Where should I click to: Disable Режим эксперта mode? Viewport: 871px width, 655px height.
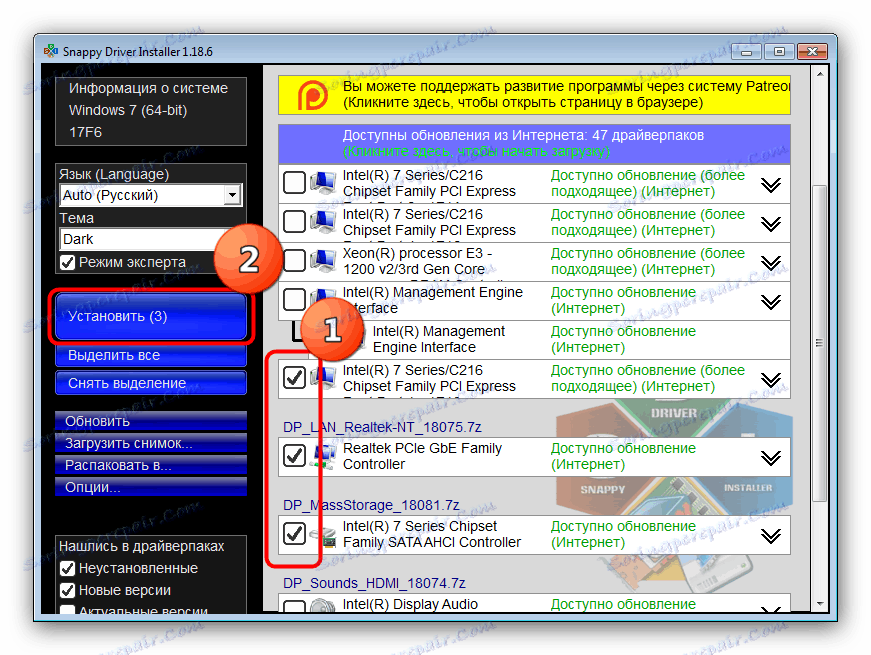point(69,261)
